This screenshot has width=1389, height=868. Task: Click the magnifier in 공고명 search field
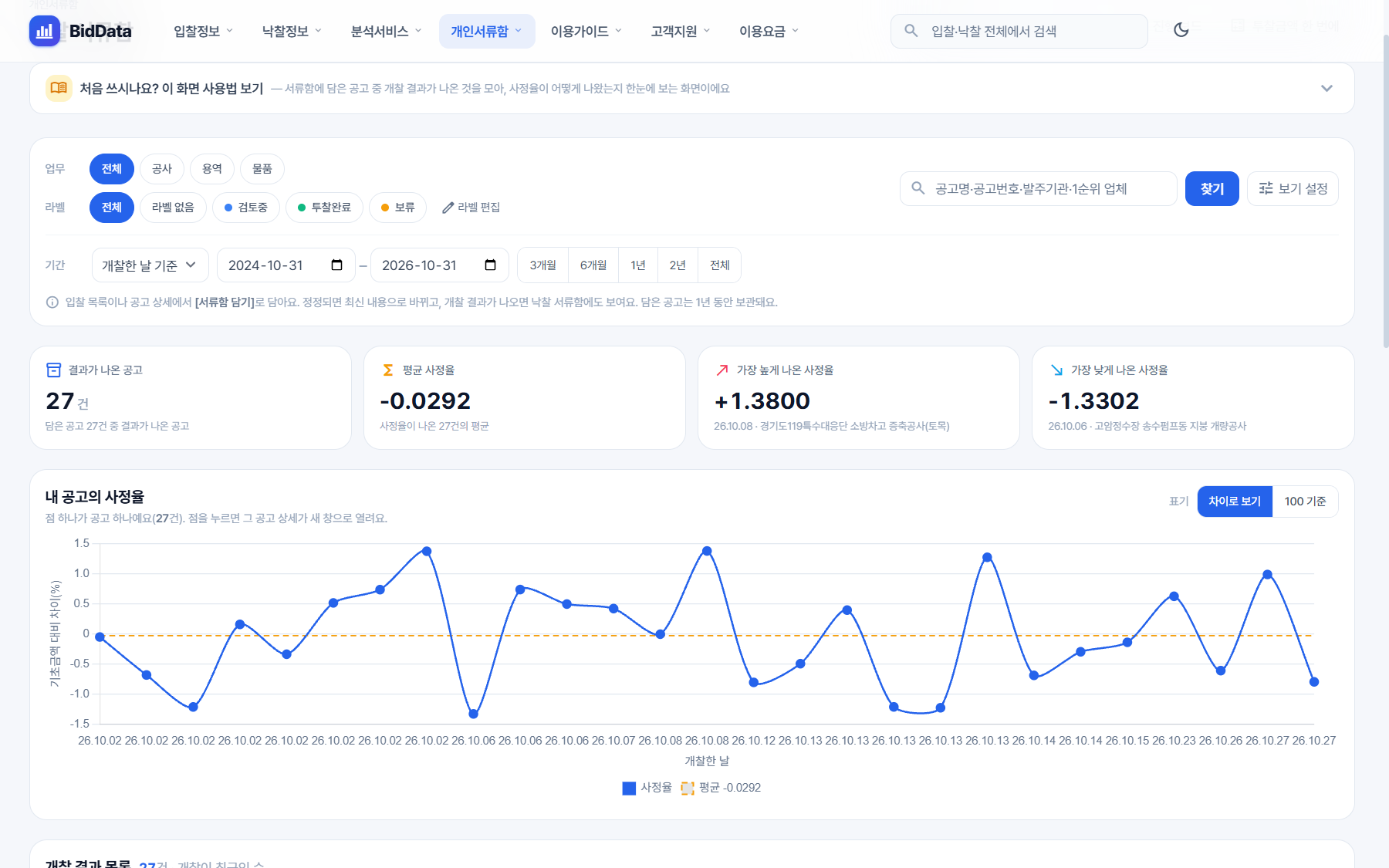click(918, 188)
